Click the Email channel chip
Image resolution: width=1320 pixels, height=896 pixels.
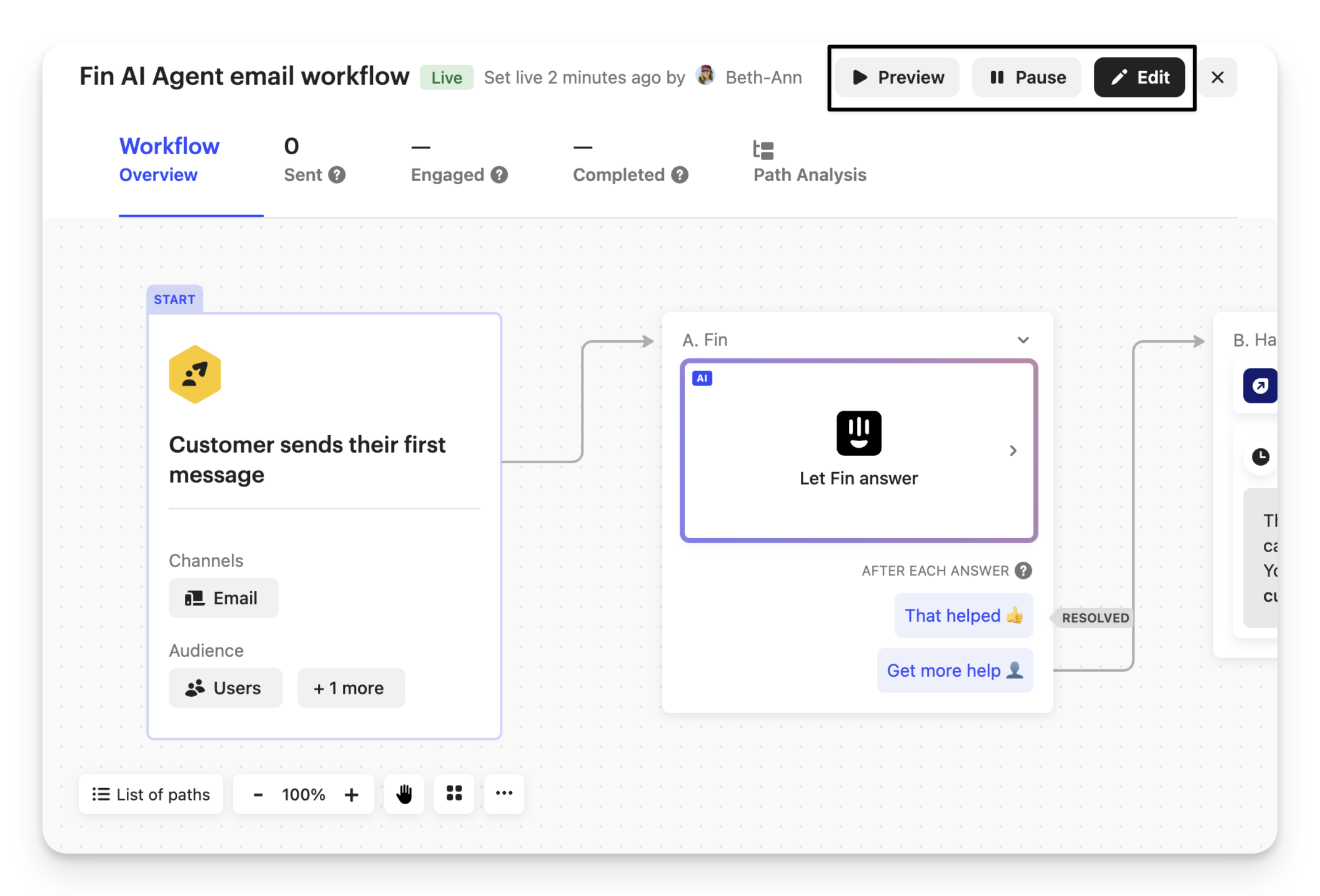pos(223,598)
